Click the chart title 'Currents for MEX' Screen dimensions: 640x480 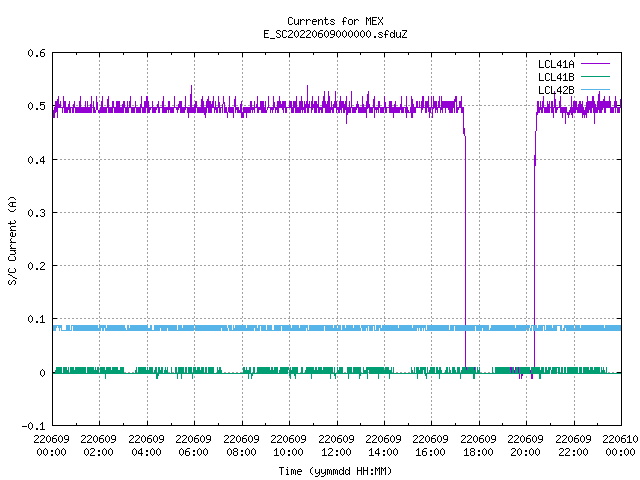[335, 21]
